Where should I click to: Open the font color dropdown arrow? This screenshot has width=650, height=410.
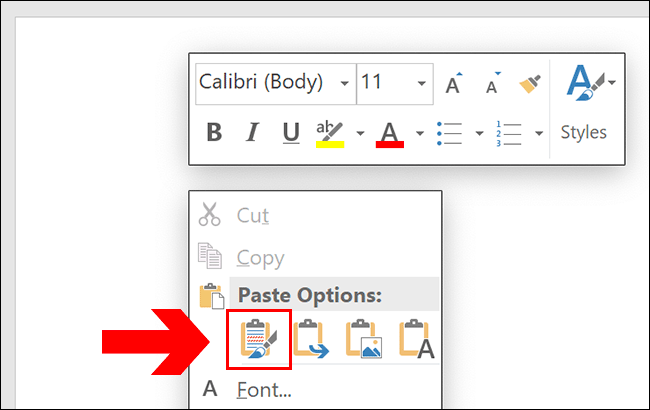point(420,133)
